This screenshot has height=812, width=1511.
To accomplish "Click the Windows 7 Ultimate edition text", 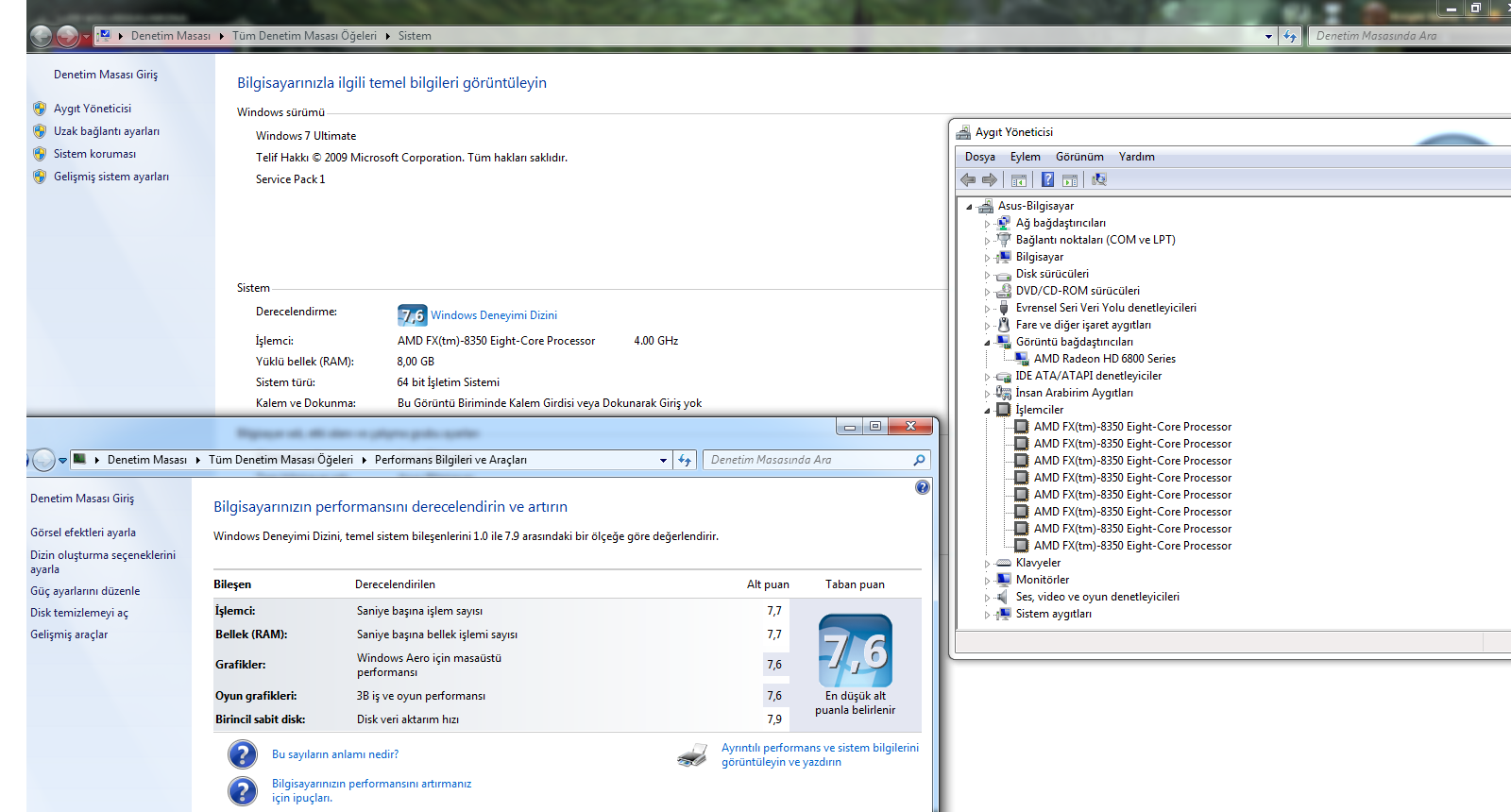I will tap(306, 136).
